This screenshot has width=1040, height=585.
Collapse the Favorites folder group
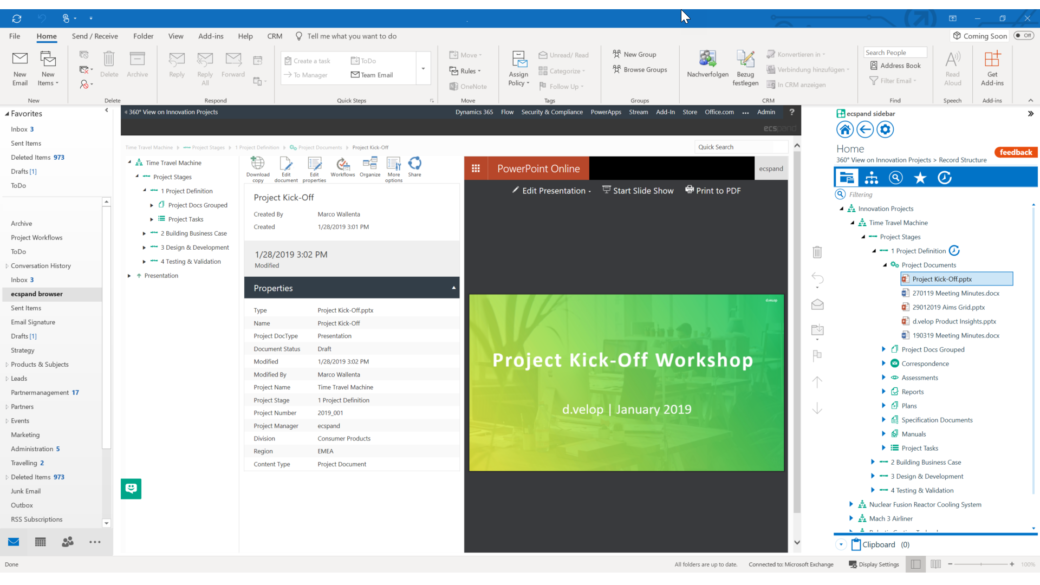point(7,114)
